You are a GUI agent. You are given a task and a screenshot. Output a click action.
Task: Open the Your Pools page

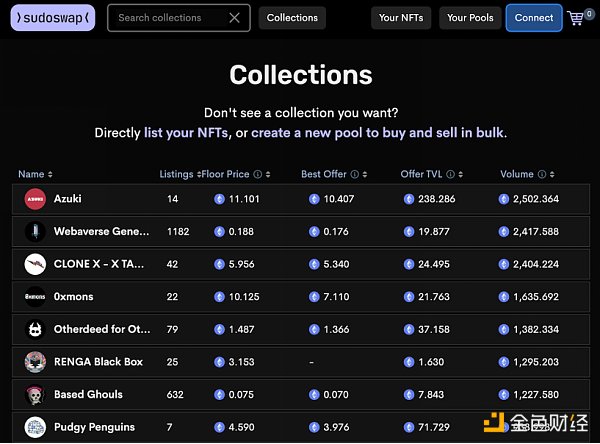click(470, 18)
